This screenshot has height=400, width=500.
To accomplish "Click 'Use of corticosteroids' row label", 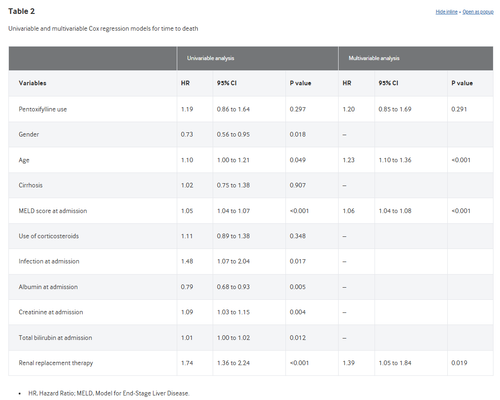I will (49, 236).
